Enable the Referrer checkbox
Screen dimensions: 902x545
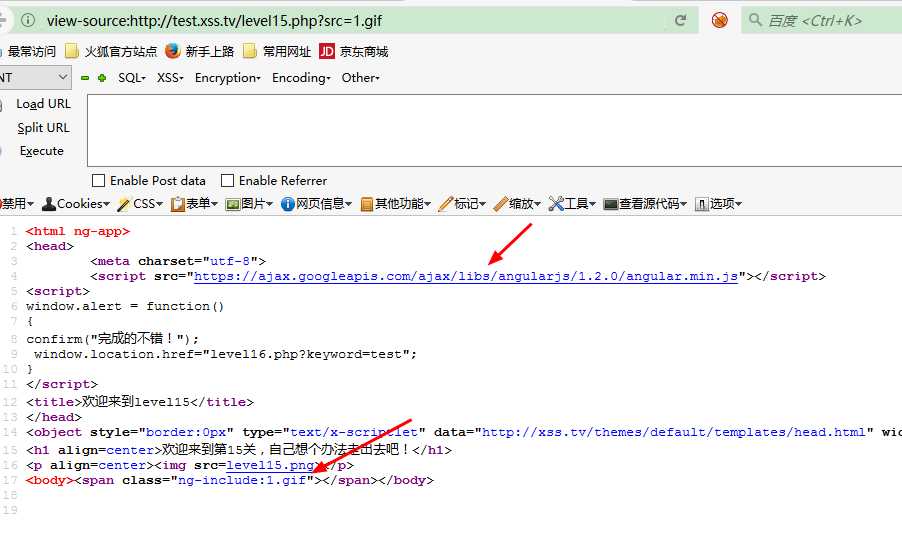pyautogui.click(x=227, y=181)
